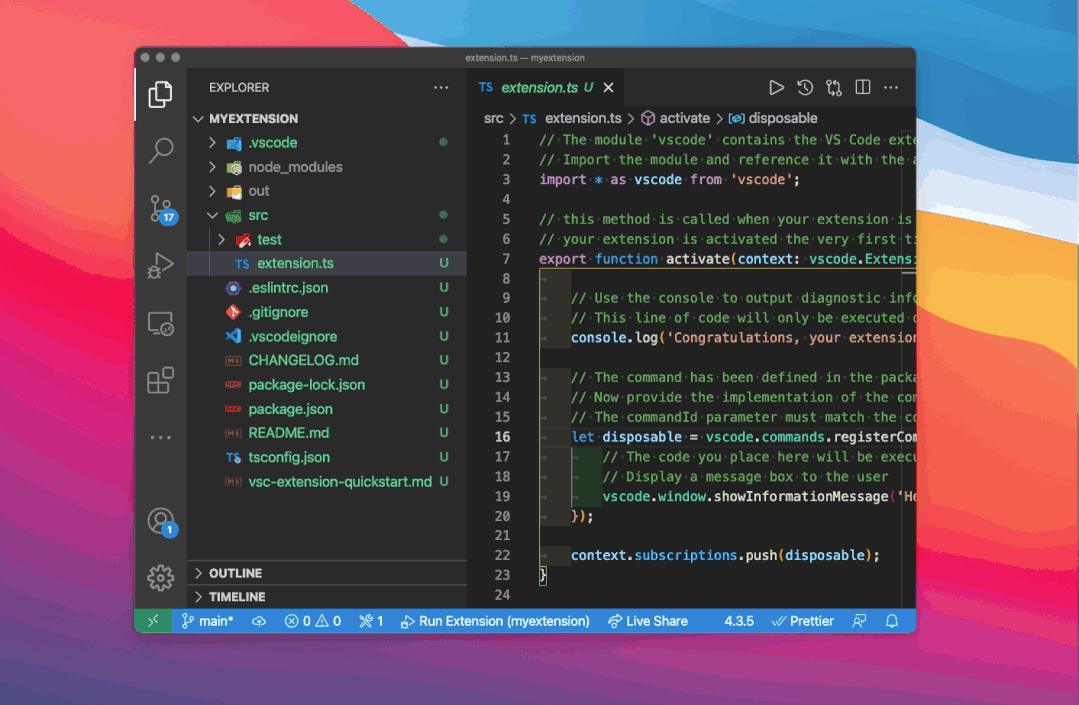Open package-lock.json file
The width and height of the screenshot is (1079, 705).
(x=327, y=384)
